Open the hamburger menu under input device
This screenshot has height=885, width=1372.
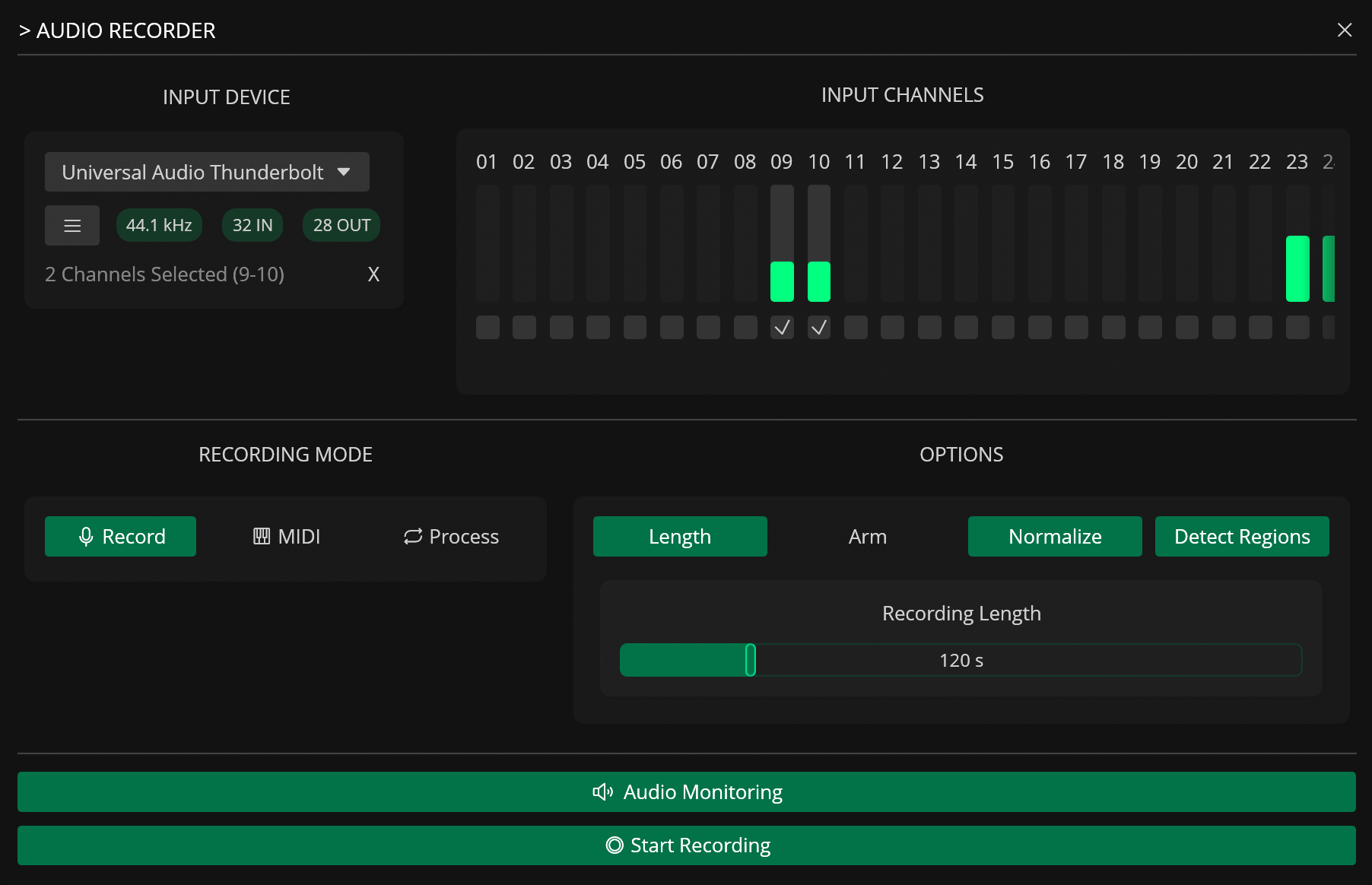pos(72,226)
